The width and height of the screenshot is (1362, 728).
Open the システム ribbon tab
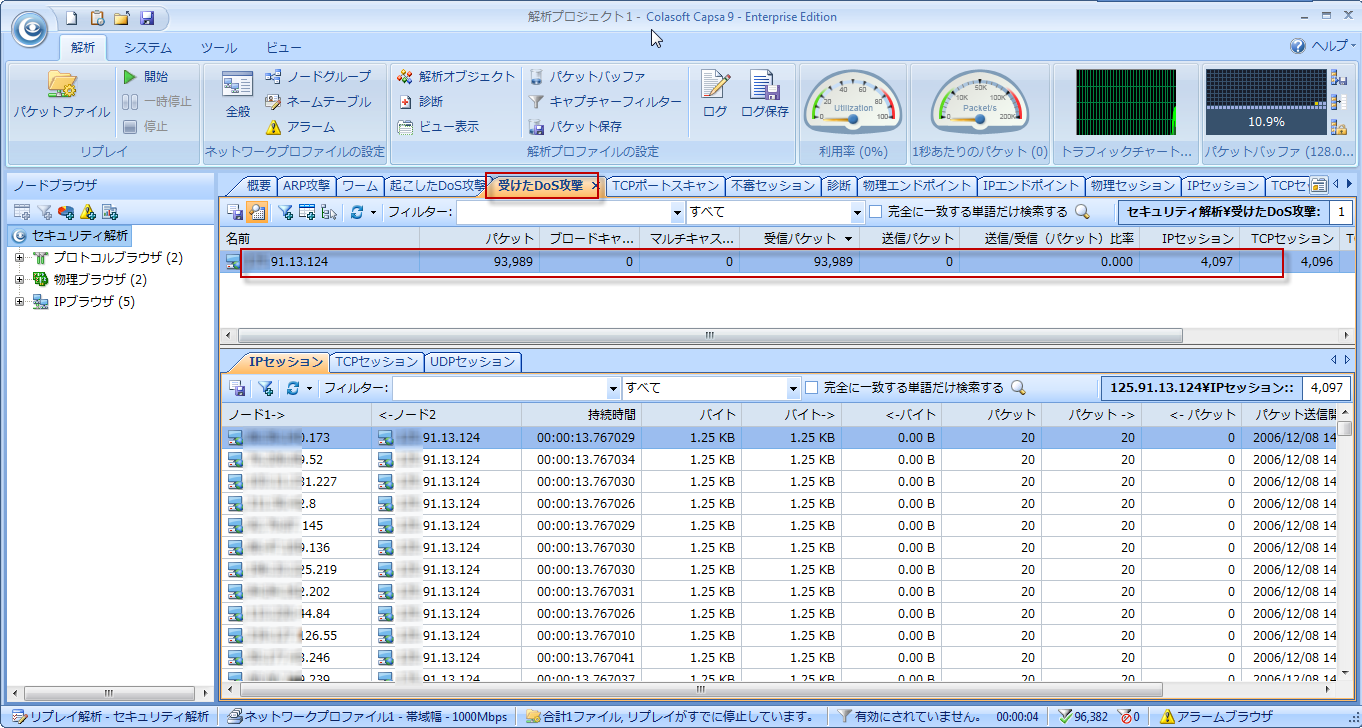147,47
